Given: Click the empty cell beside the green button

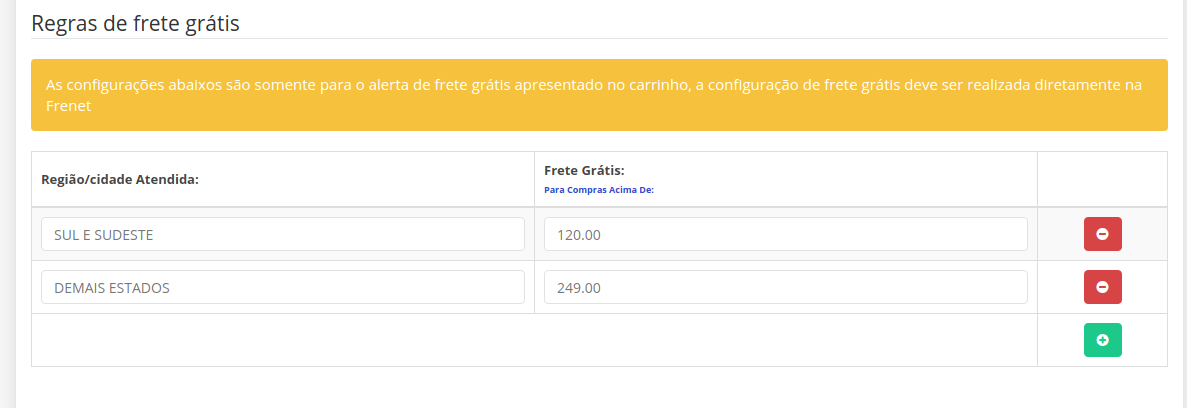Looking at the screenshot, I should tap(534, 340).
